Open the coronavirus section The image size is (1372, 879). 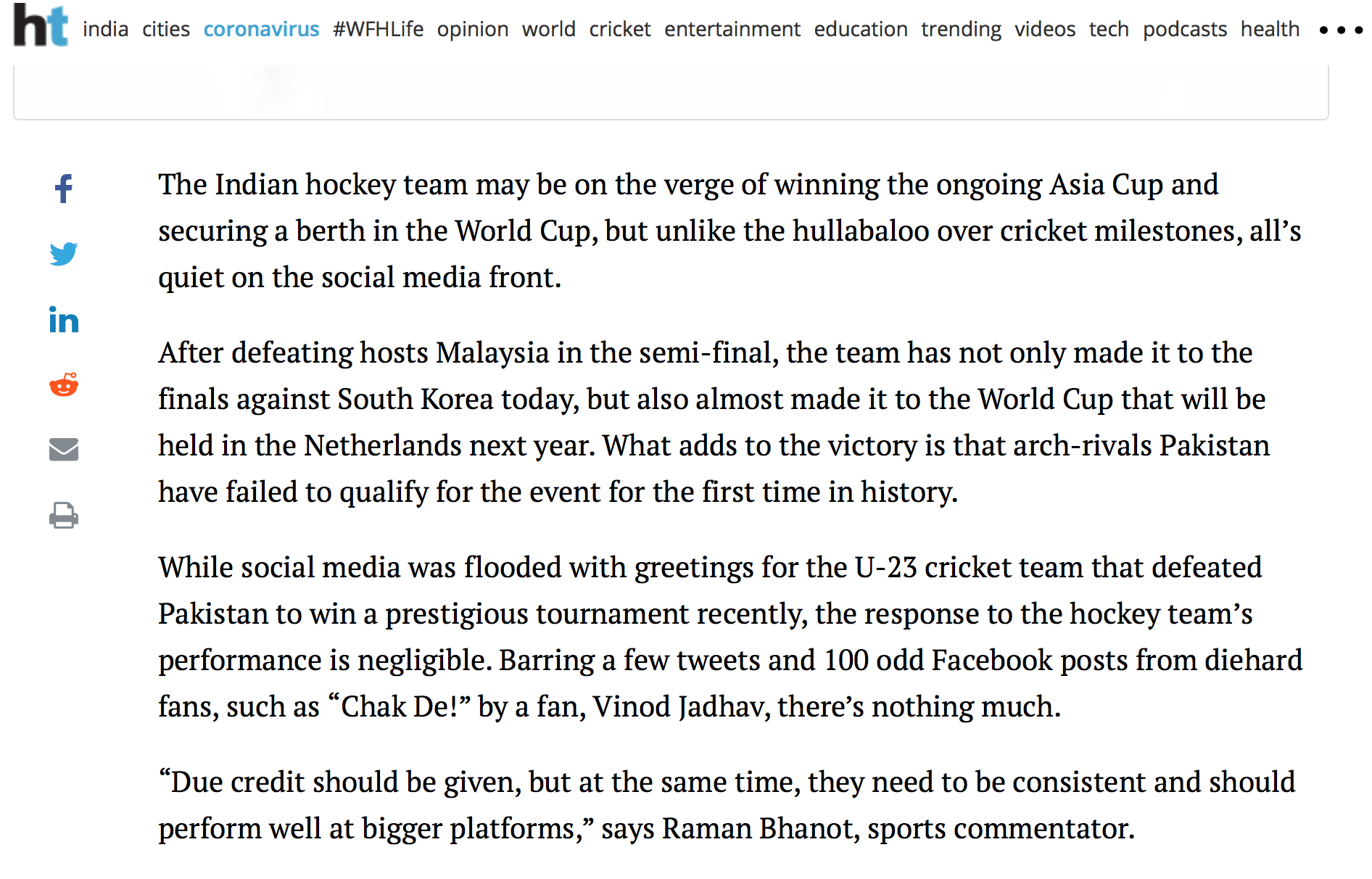pyautogui.click(x=261, y=29)
